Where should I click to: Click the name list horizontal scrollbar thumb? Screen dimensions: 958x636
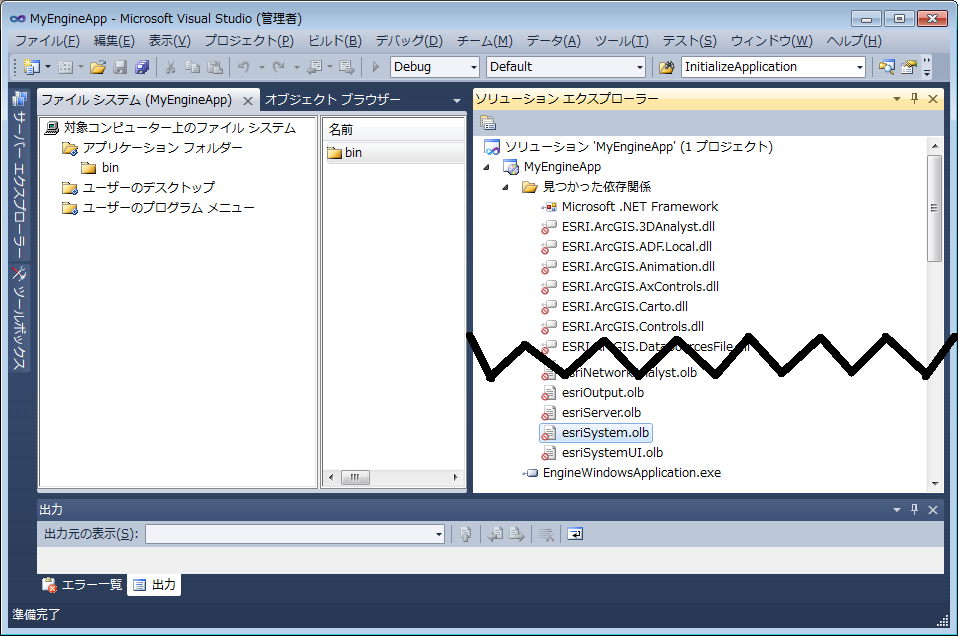click(355, 477)
